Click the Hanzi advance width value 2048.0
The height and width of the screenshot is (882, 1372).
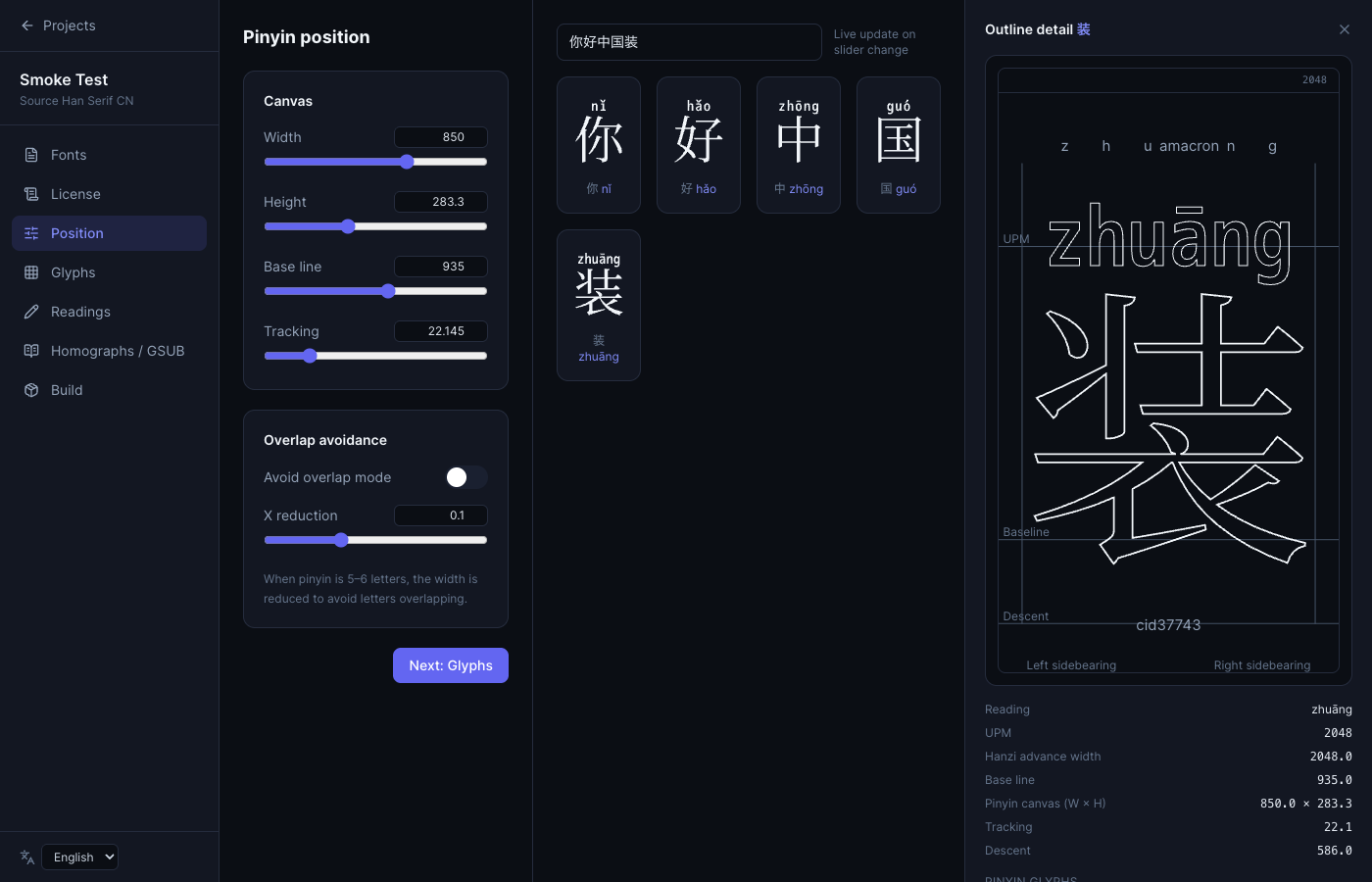[1331, 757]
